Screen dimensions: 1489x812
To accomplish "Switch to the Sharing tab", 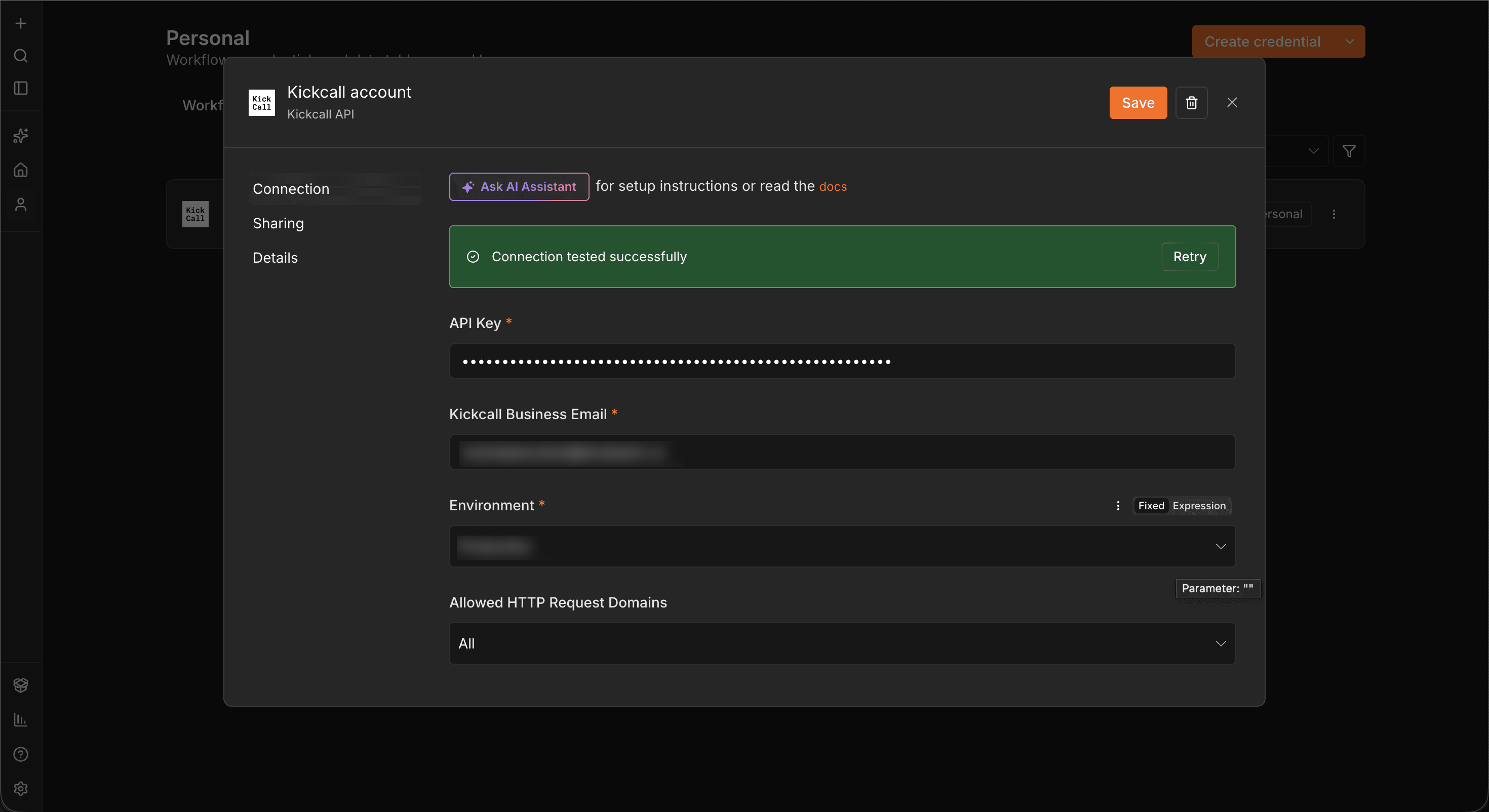I will 278,223.
